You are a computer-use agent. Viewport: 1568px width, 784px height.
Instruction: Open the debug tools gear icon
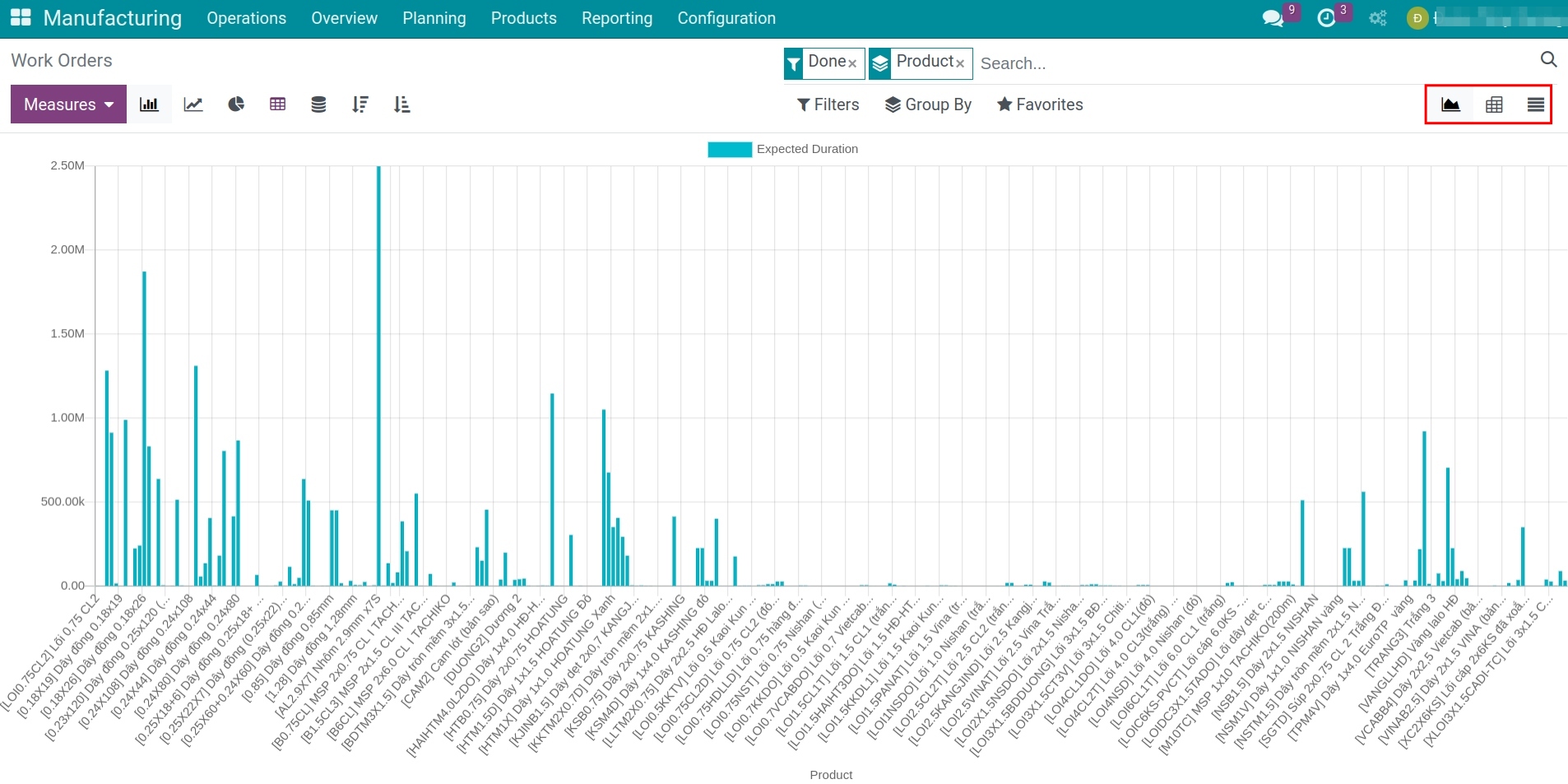1378,18
